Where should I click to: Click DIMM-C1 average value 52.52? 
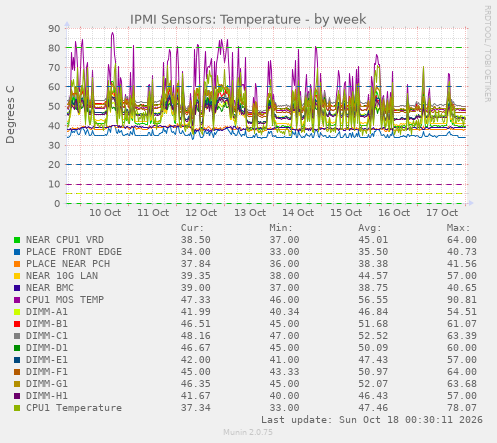pyautogui.click(x=373, y=336)
